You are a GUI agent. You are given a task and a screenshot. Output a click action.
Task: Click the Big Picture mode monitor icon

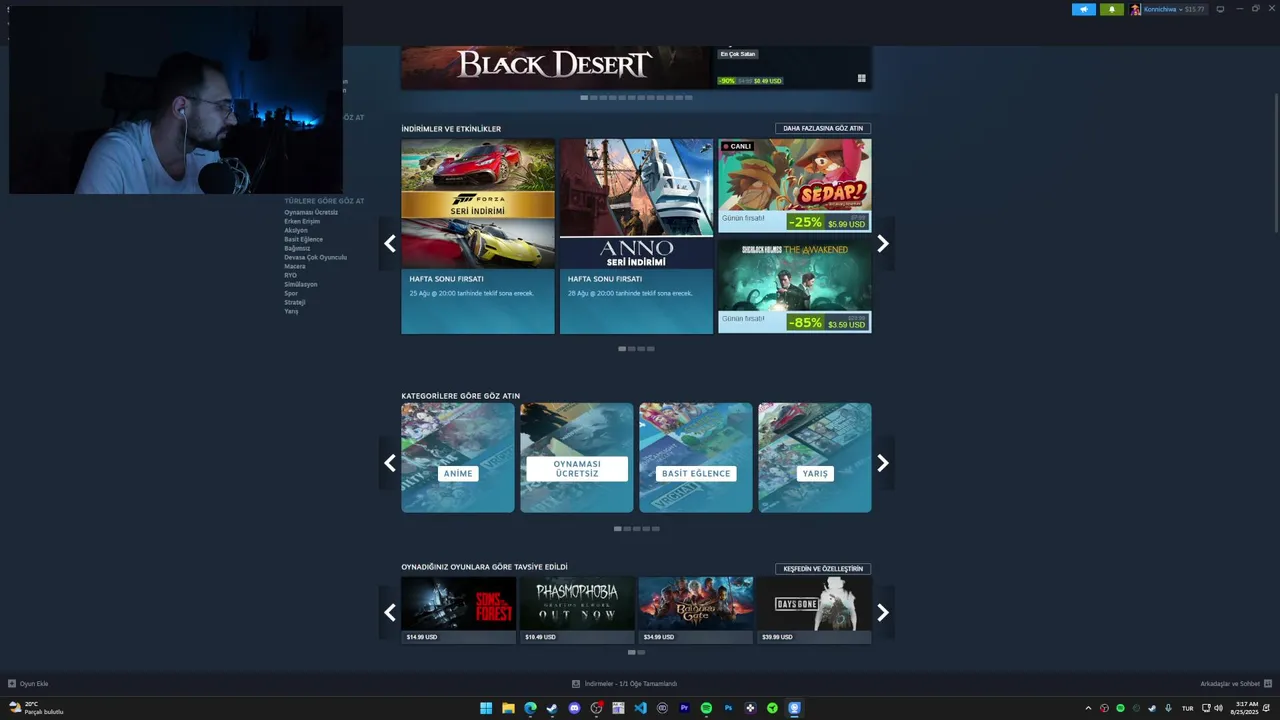pos(1220,9)
